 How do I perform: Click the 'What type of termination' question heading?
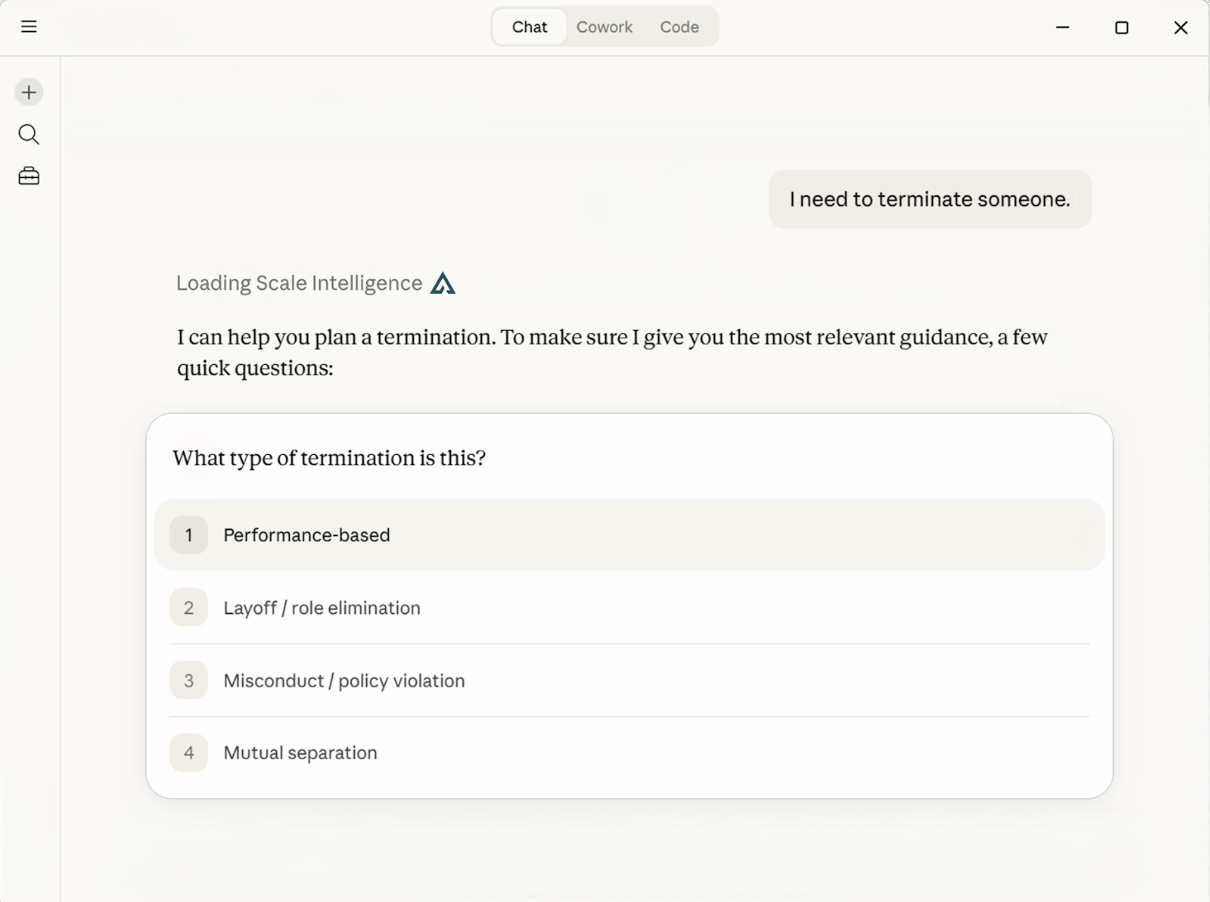(329, 458)
